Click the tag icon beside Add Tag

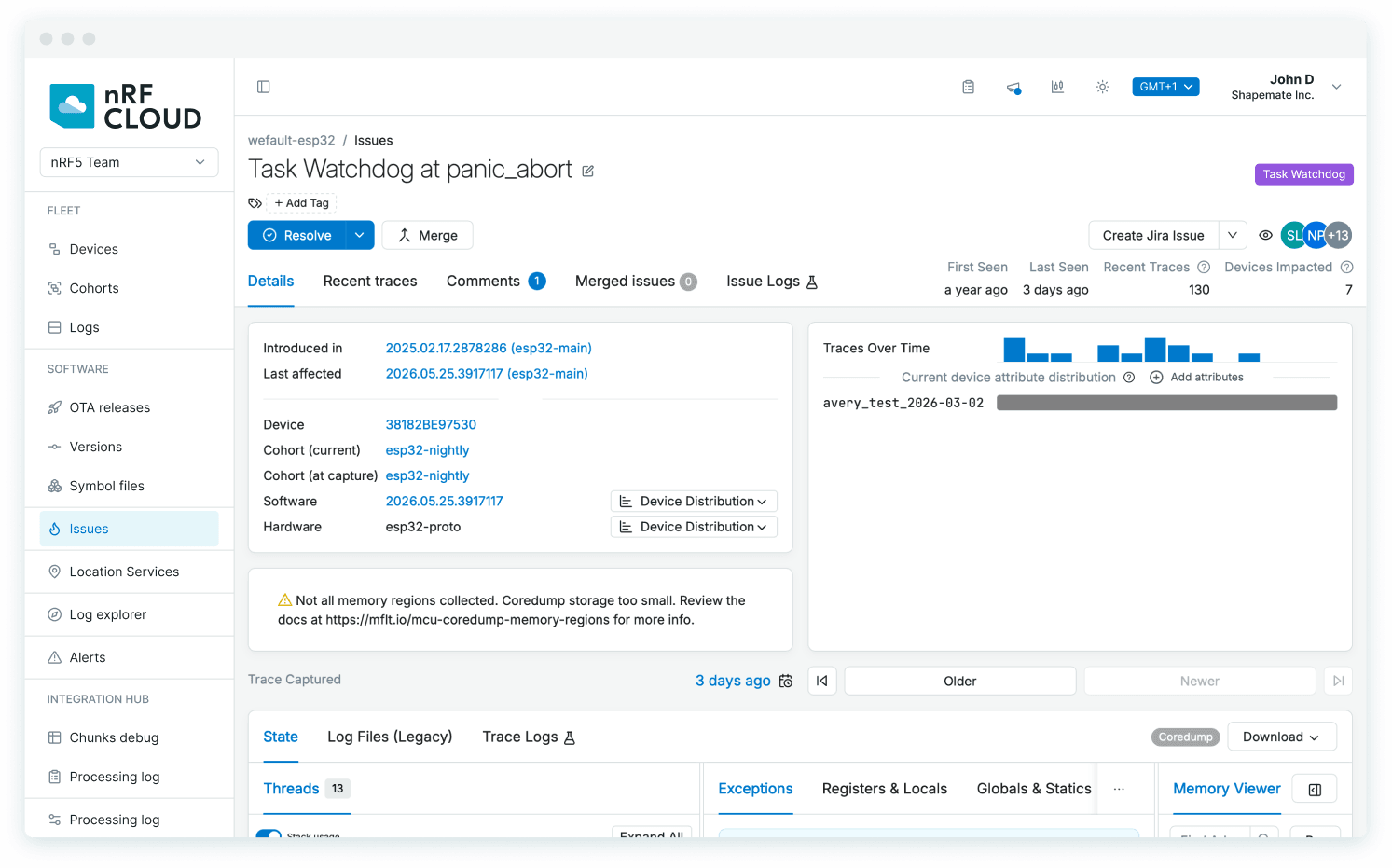[255, 202]
